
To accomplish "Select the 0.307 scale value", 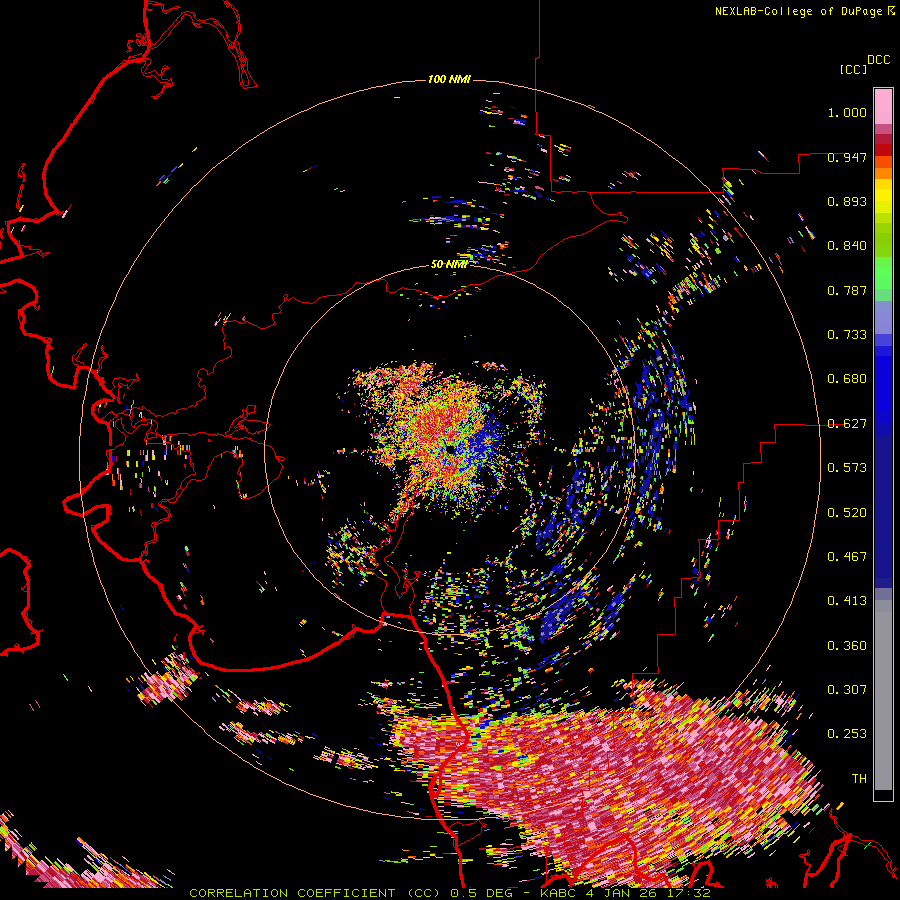I will (x=847, y=690).
